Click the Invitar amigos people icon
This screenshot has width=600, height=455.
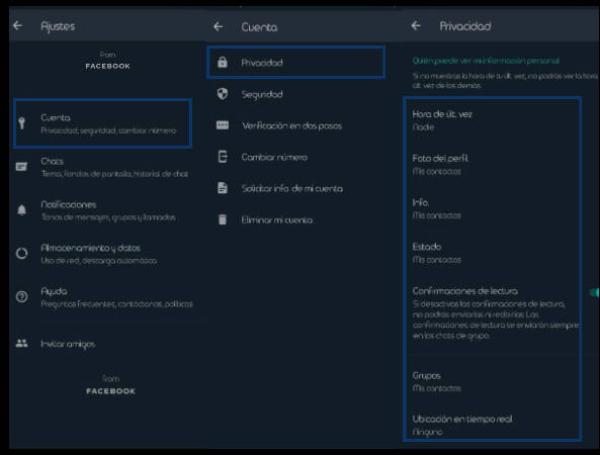click(x=22, y=343)
